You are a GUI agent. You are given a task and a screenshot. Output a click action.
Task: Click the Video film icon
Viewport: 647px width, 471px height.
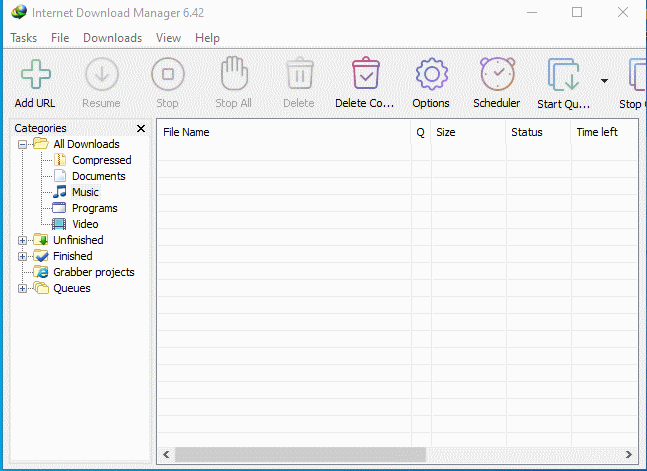click(x=59, y=224)
